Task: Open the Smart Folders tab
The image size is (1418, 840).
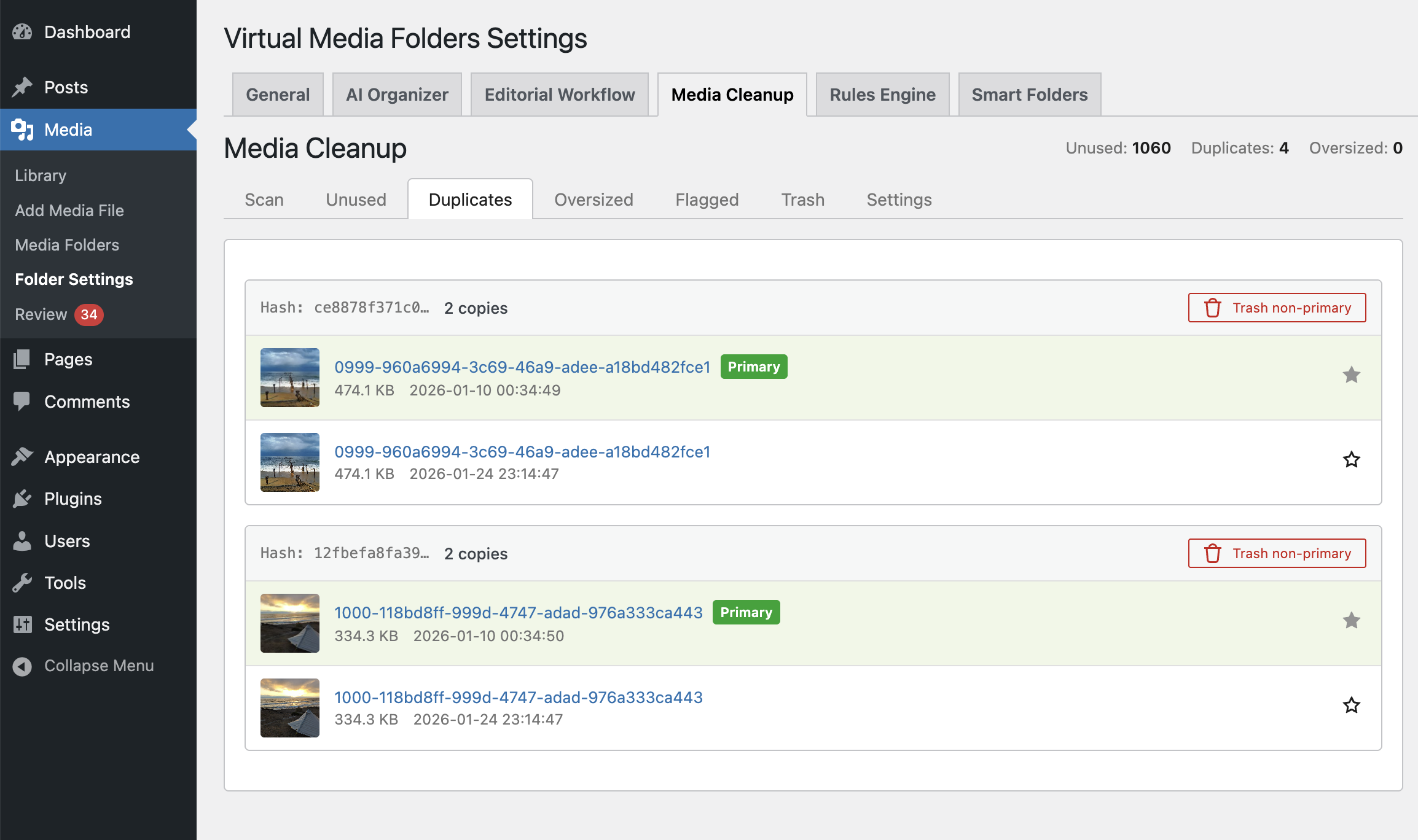Action: [x=1029, y=95]
